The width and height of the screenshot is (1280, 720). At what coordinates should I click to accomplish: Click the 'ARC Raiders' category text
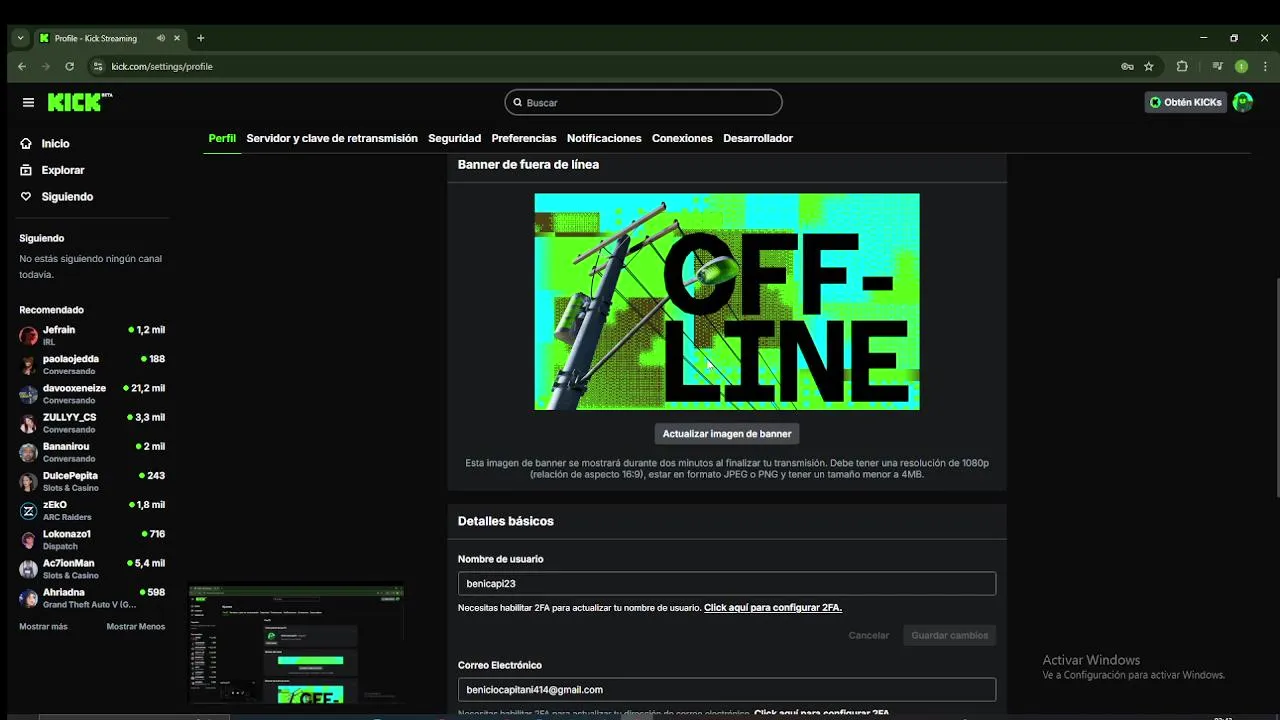(67, 517)
